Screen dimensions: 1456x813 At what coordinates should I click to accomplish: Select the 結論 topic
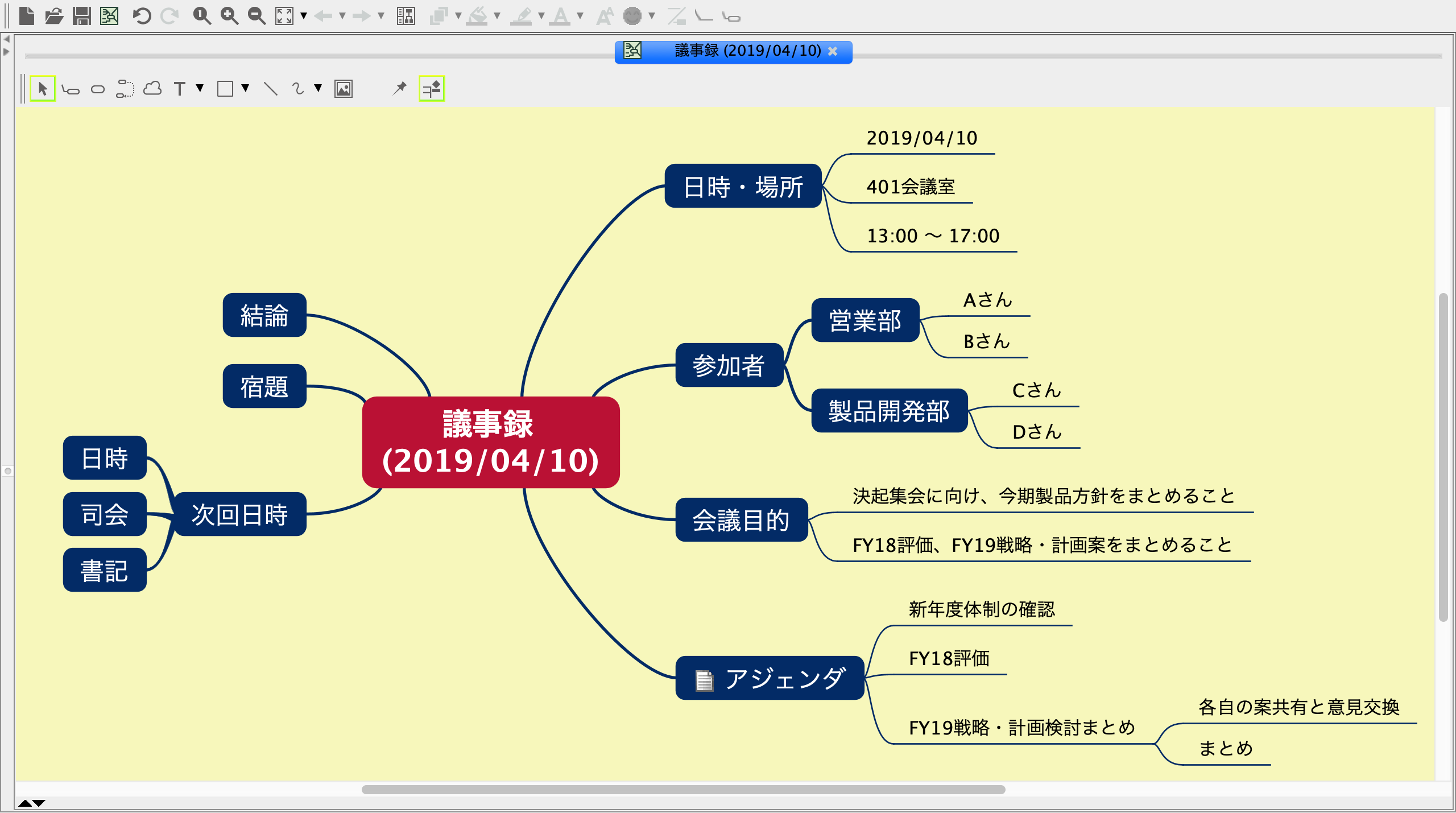point(264,315)
